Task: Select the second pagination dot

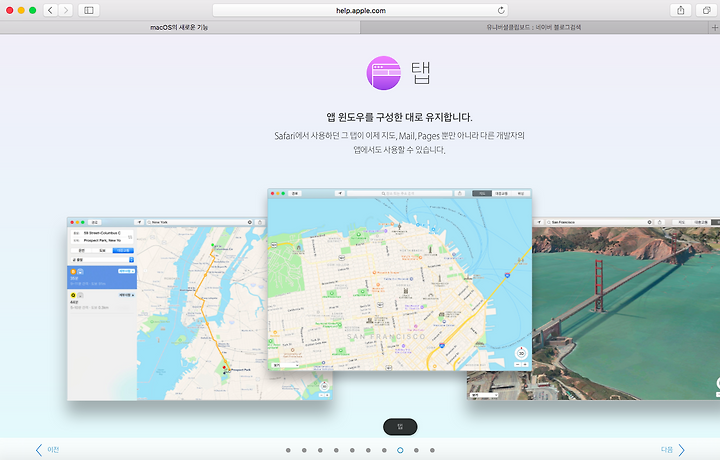Action: tap(304, 450)
